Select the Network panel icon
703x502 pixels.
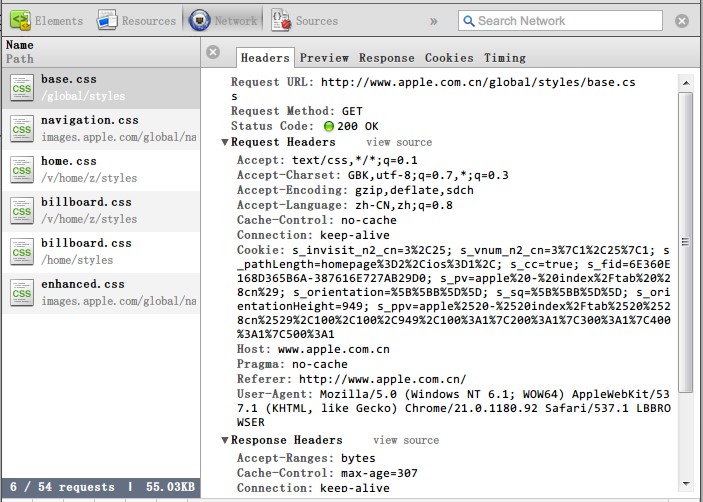(200, 21)
